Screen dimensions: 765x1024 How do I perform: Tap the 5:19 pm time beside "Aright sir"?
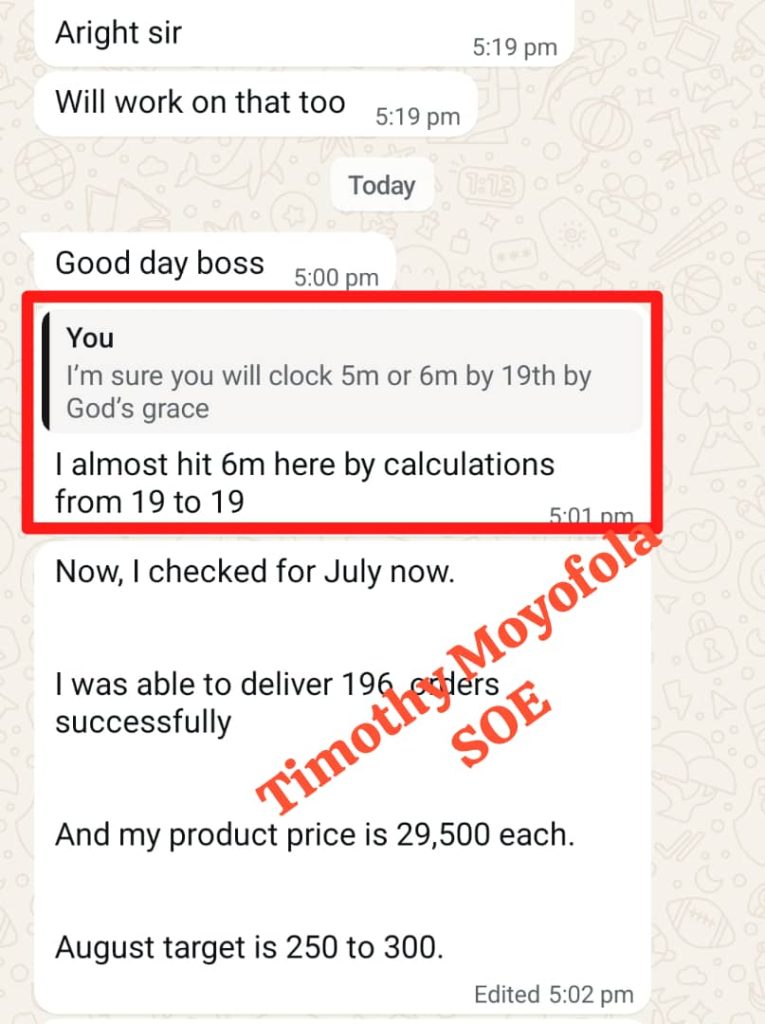(515, 48)
